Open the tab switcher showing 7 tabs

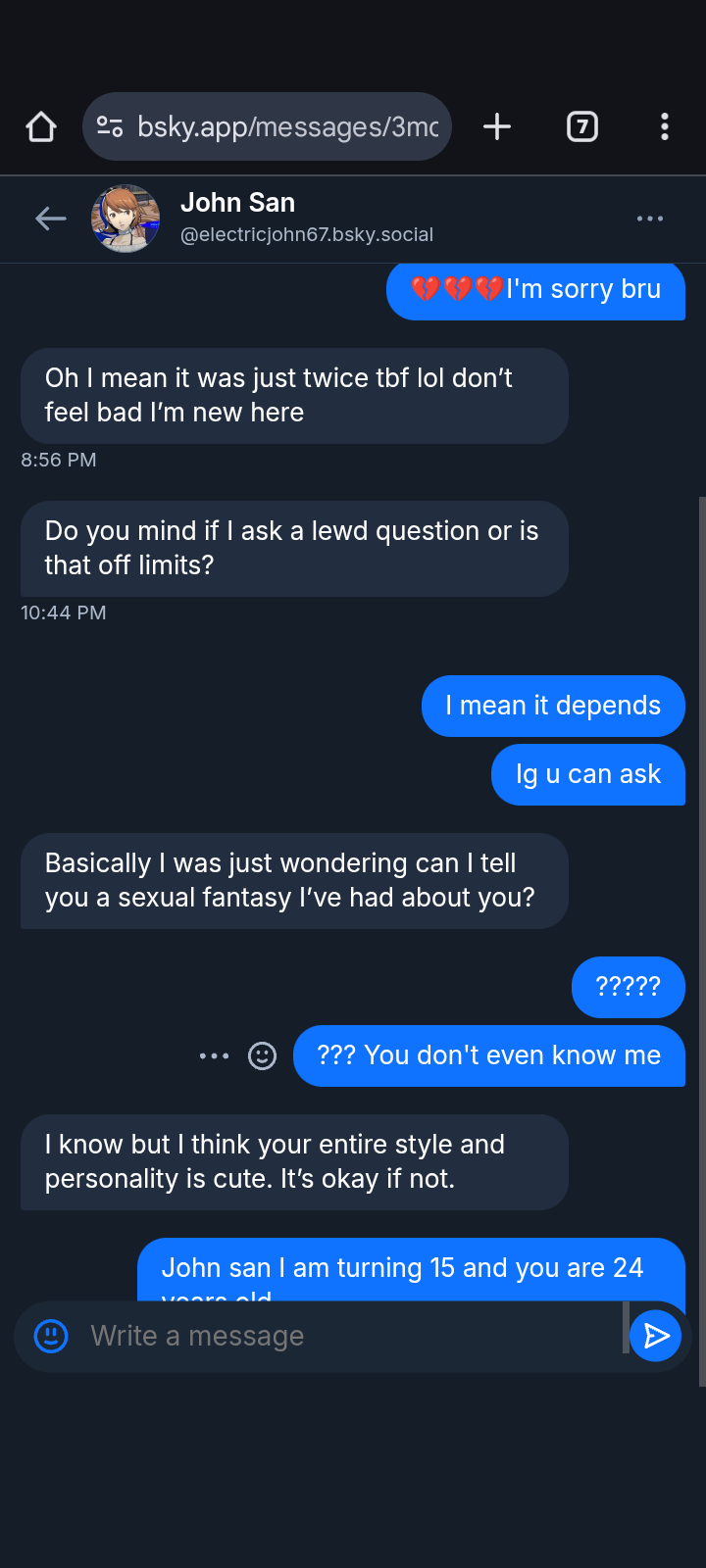click(582, 126)
